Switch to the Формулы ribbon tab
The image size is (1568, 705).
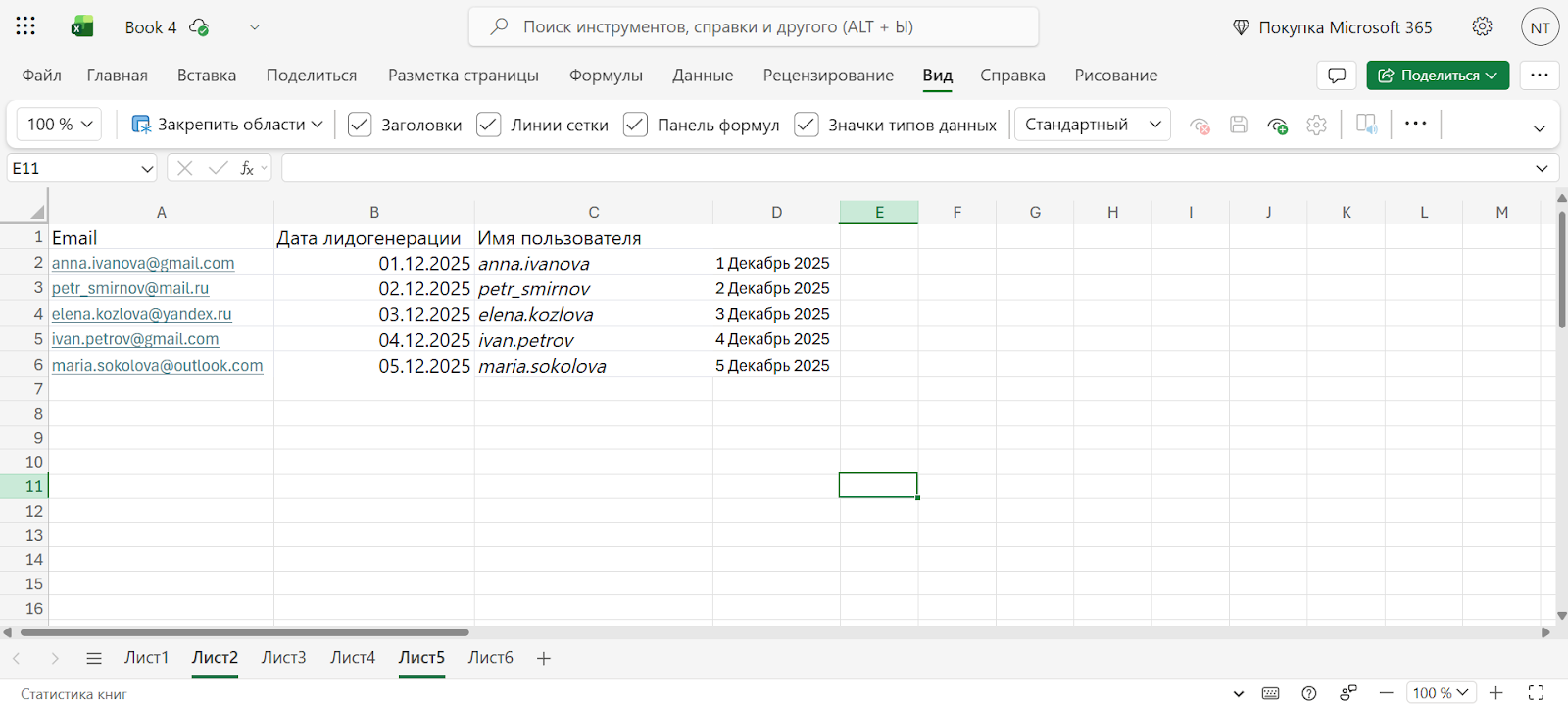[606, 76]
